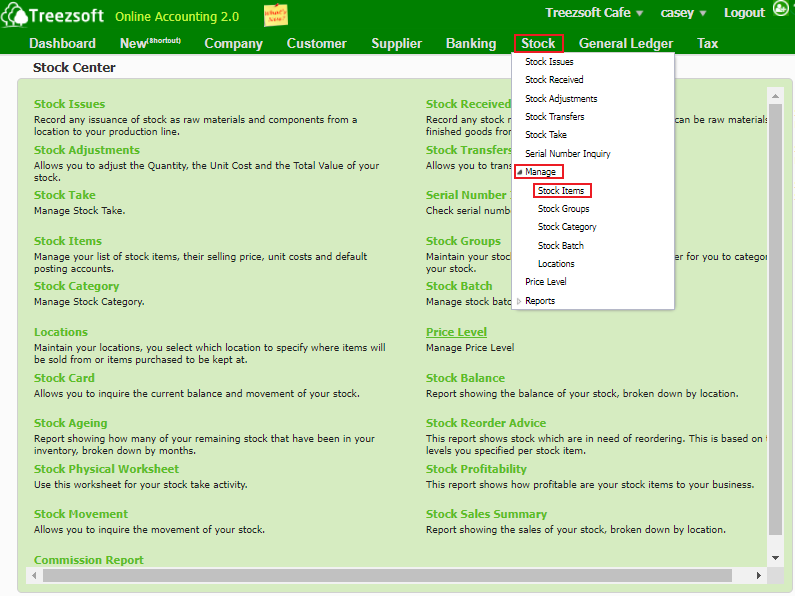Open the Stock Reorder Advice link
The image size is (795, 596).
[486, 423]
